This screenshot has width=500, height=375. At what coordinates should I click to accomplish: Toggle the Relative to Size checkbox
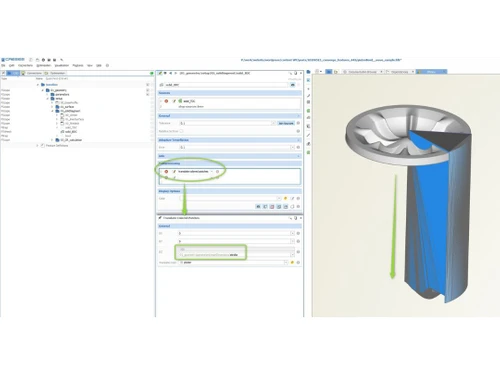point(182,131)
